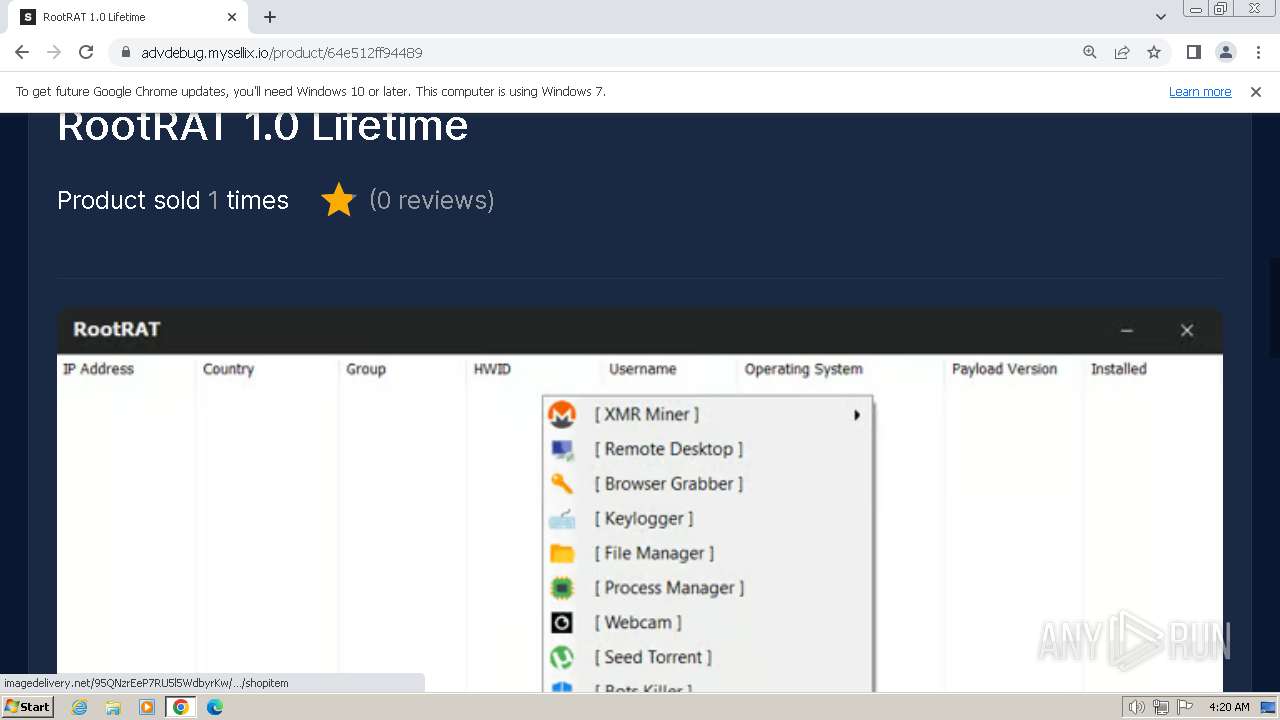Open the zoom magnifier in address bar

pyautogui.click(x=1090, y=52)
